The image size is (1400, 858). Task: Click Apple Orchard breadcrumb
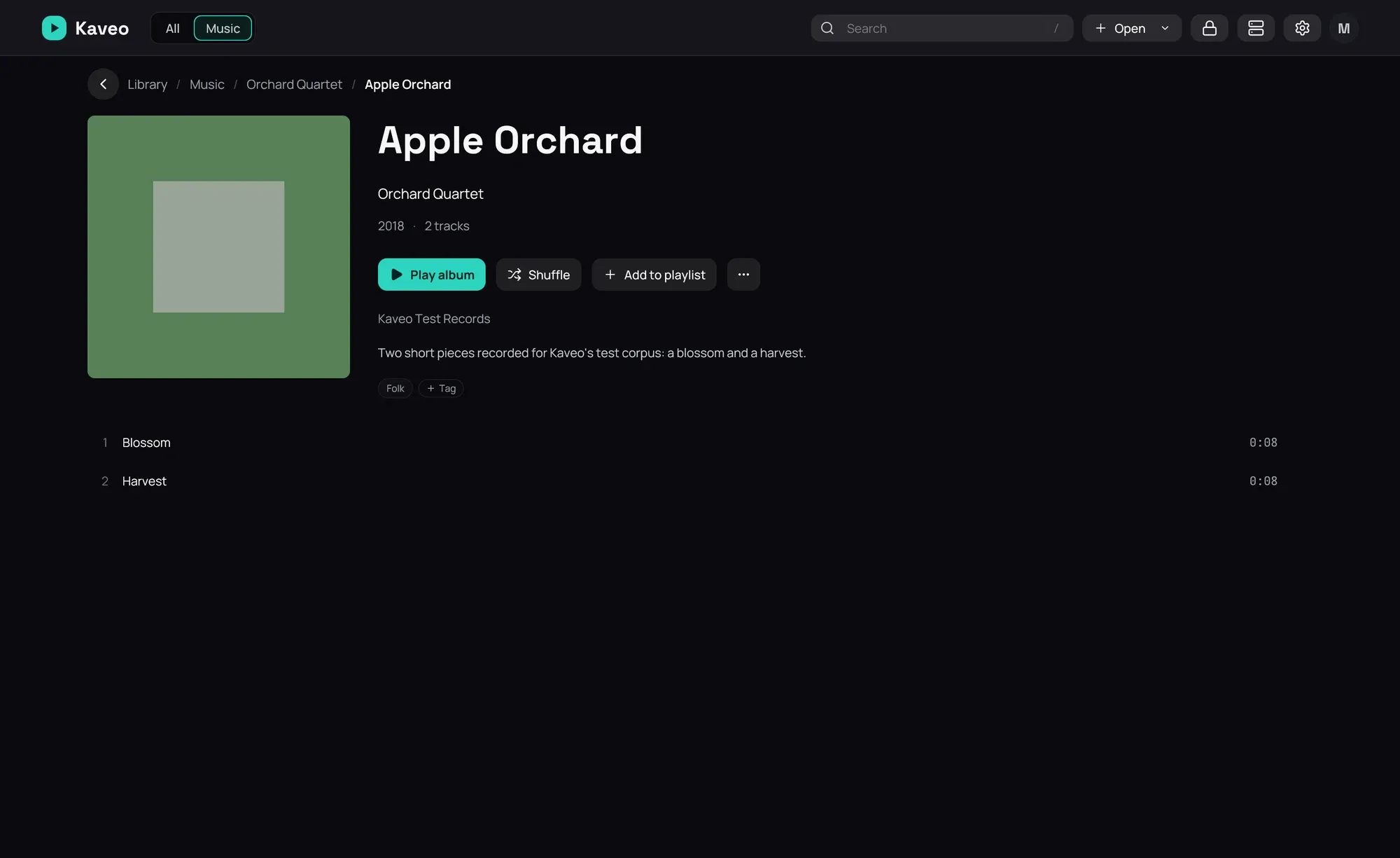(x=407, y=84)
